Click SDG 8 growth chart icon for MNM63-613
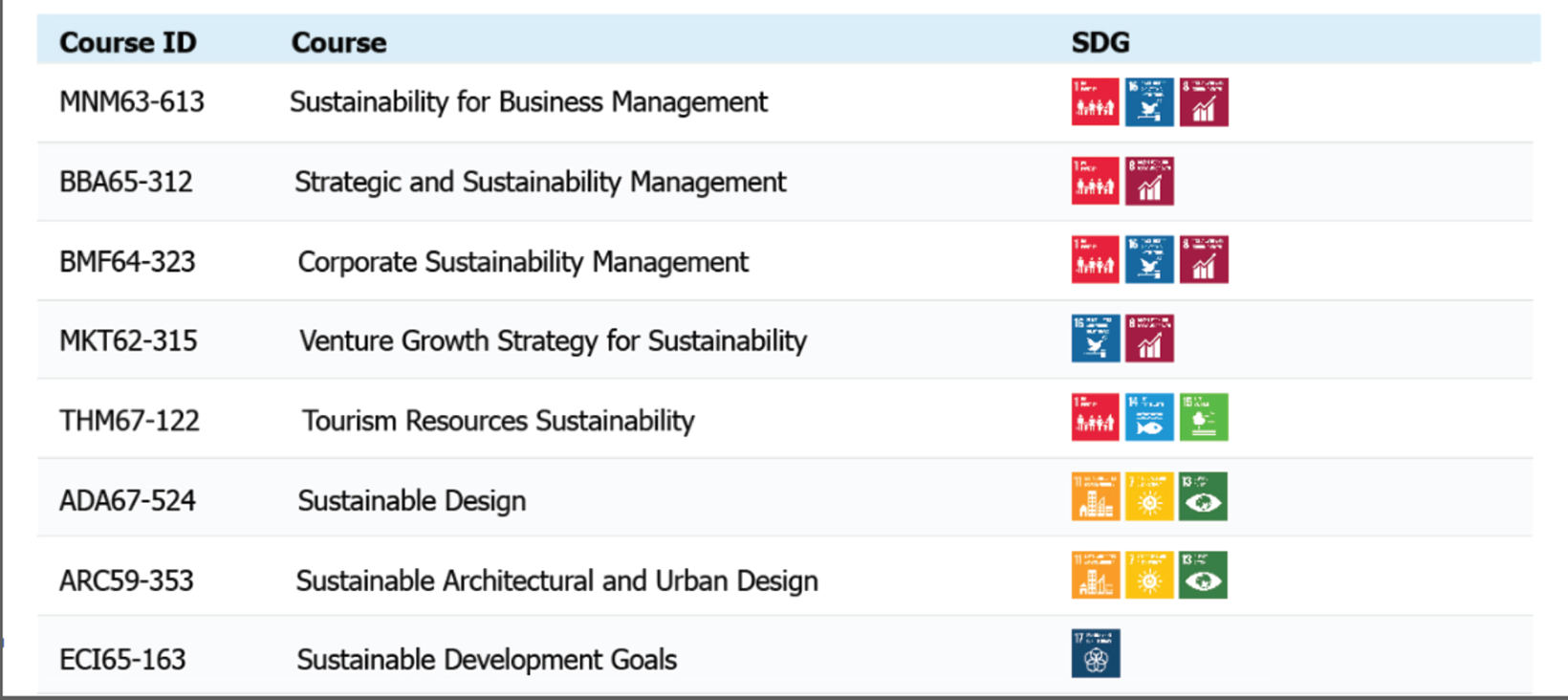The image size is (1568, 700). coord(1204,102)
